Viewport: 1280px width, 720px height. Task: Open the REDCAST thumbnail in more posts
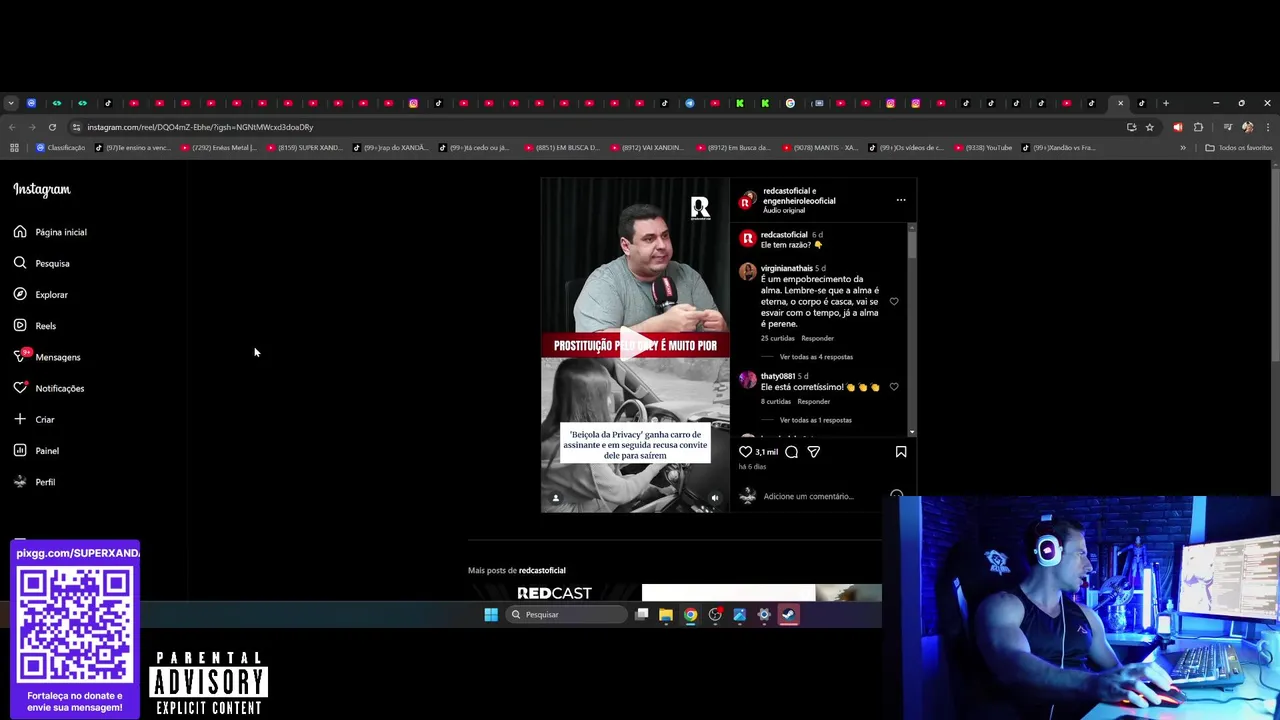pyautogui.click(x=554, y=593)
